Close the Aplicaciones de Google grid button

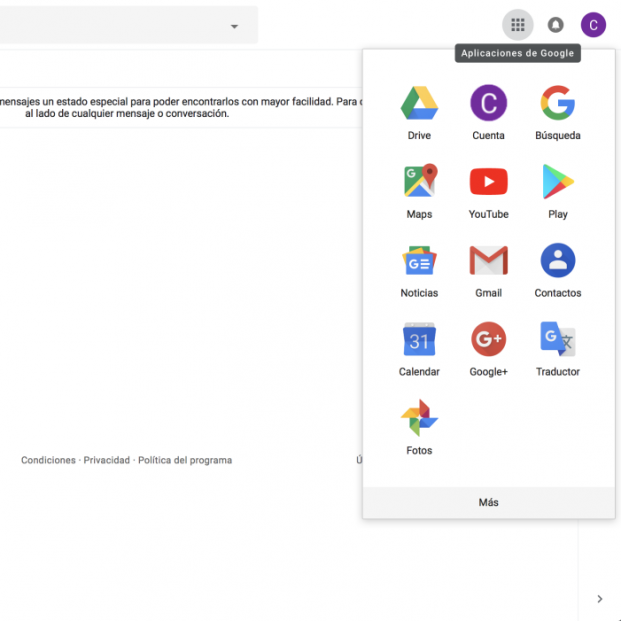(x=517, y=25)
